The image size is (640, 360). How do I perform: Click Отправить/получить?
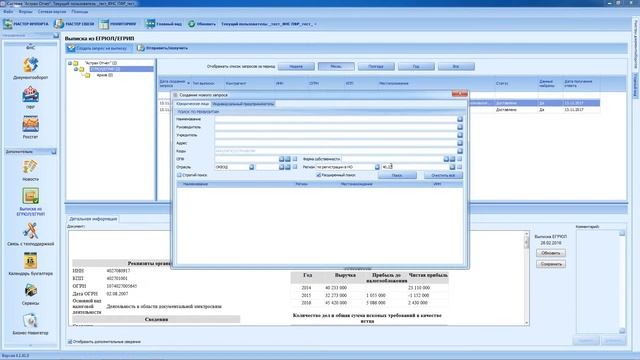click(x=162, y=48)
